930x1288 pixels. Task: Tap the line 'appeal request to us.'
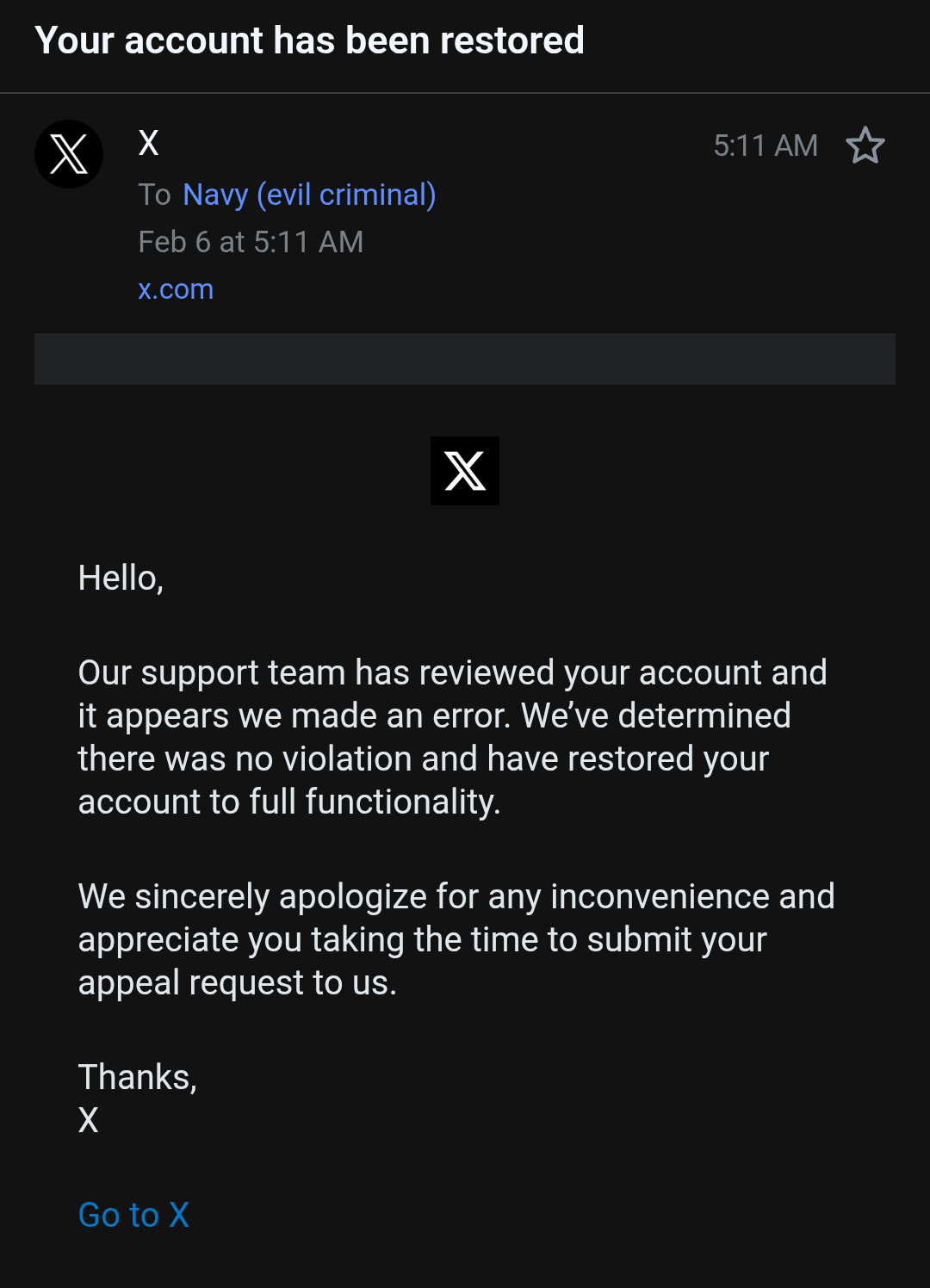(238, 982)
